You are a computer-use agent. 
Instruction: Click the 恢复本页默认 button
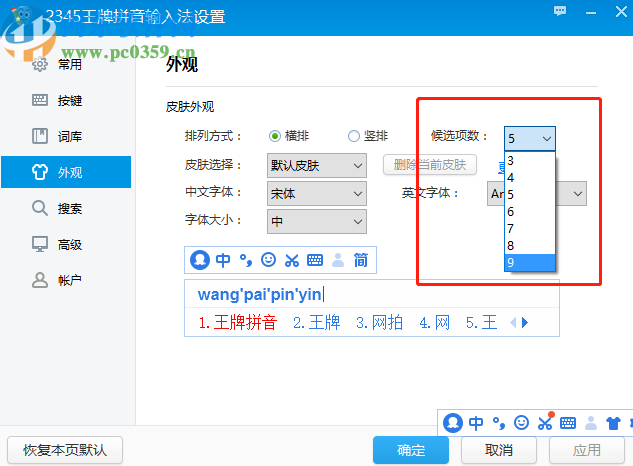tap(65, 450)
